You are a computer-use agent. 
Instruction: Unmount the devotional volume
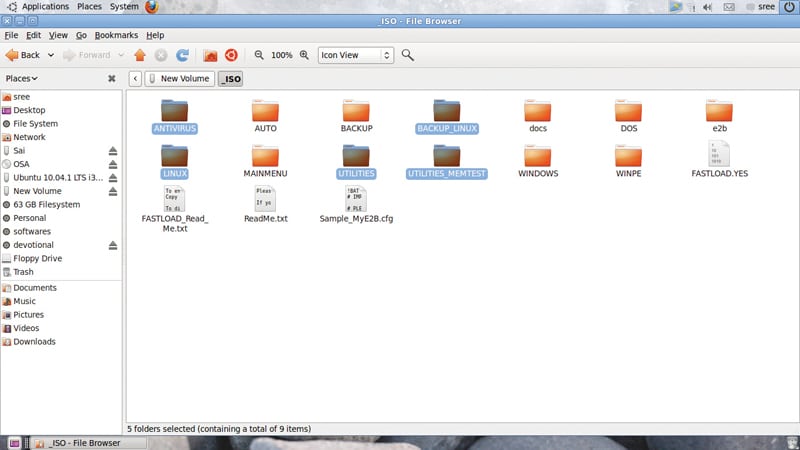[x=113, y=245]
